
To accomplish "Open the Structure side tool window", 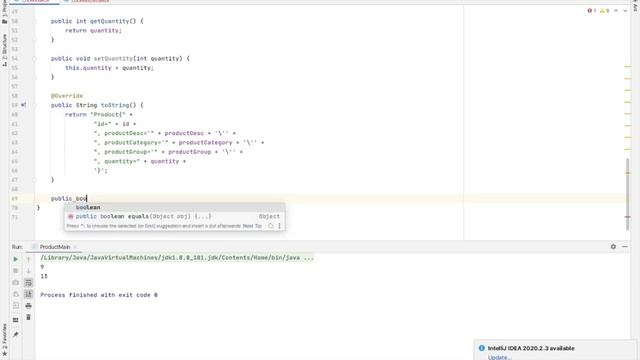I will [4, 51].
